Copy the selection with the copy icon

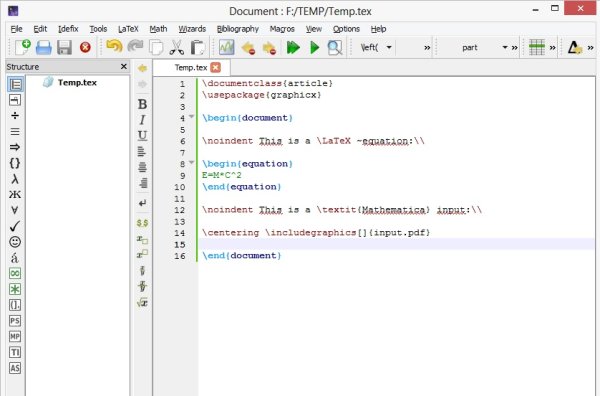pyautogui.click(x=156, y=47)
